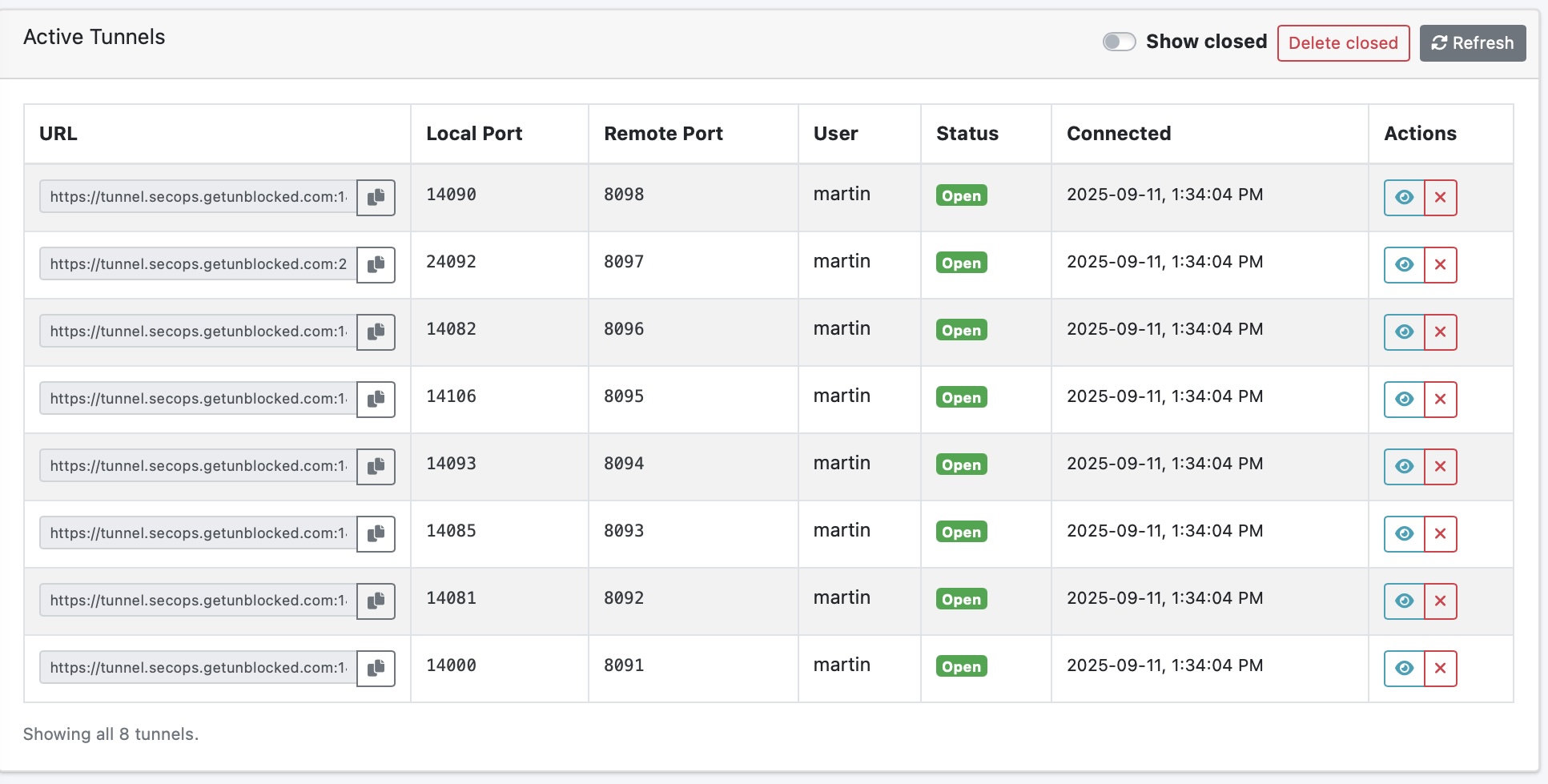The height and width of the screenshot is (784, 1548).
Task: Click local port value 14106
Action: tap(451, 396)
